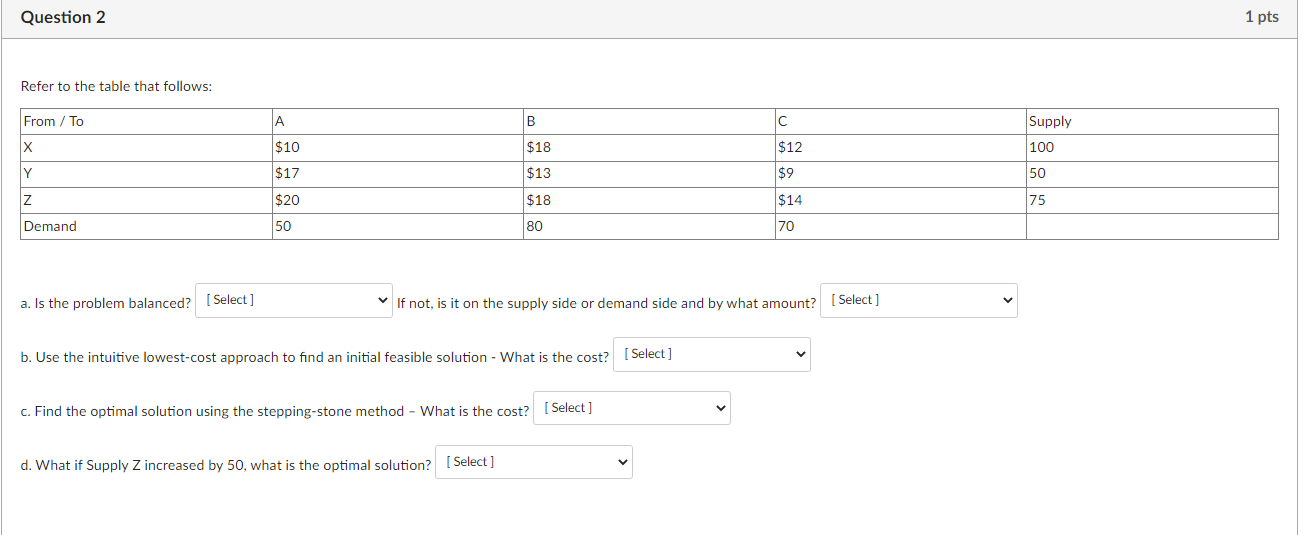Click the $18 cell in row Z

point(649,200)
